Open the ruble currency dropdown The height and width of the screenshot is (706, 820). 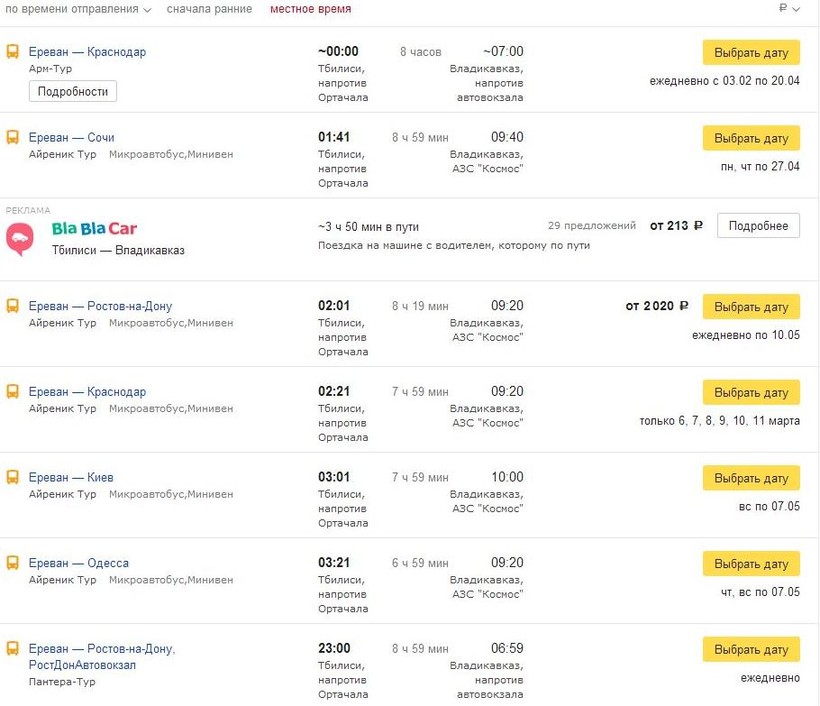tap(790, 9)
